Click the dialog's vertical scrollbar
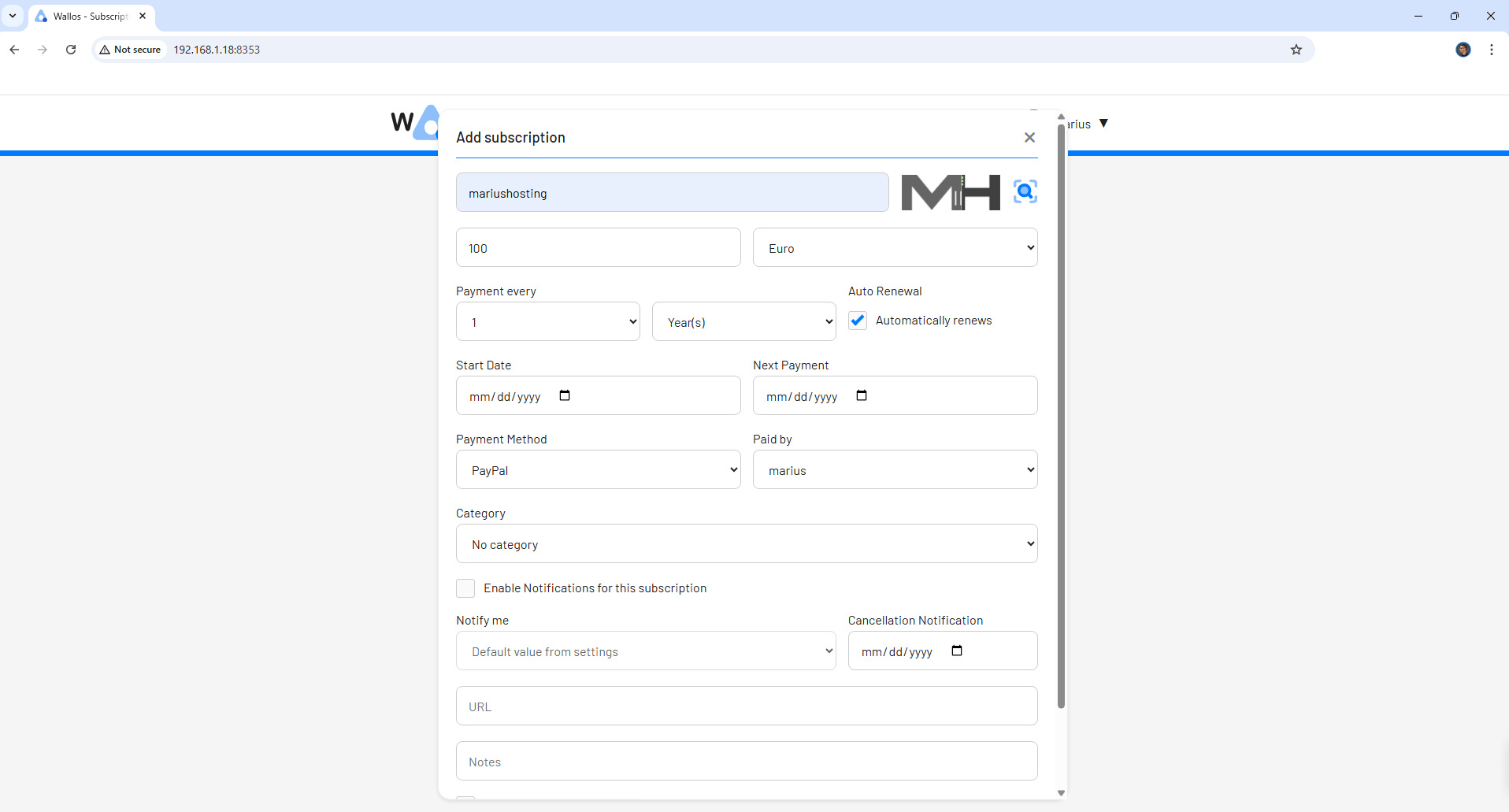Image resolution: width=1509 pixels, height=812 pixels. coord(1061,417)
